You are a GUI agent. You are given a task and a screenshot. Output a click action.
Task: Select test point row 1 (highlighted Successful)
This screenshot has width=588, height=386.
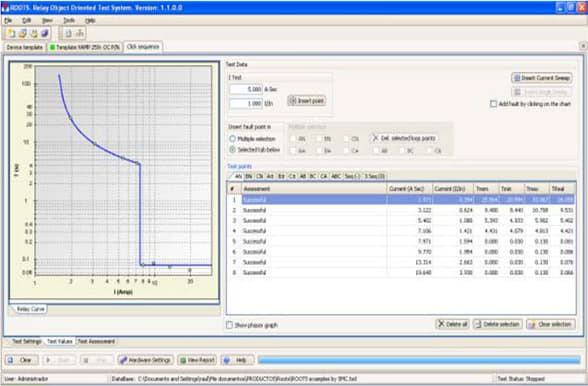(401, 200)
